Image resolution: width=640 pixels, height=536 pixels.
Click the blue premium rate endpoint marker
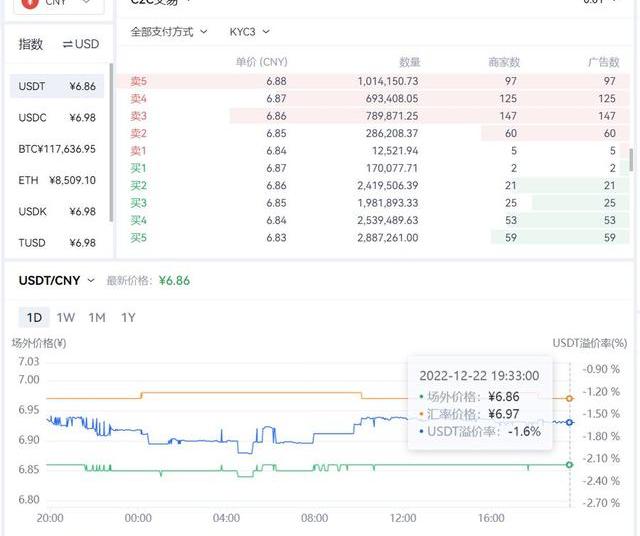(x=570, y=423)
